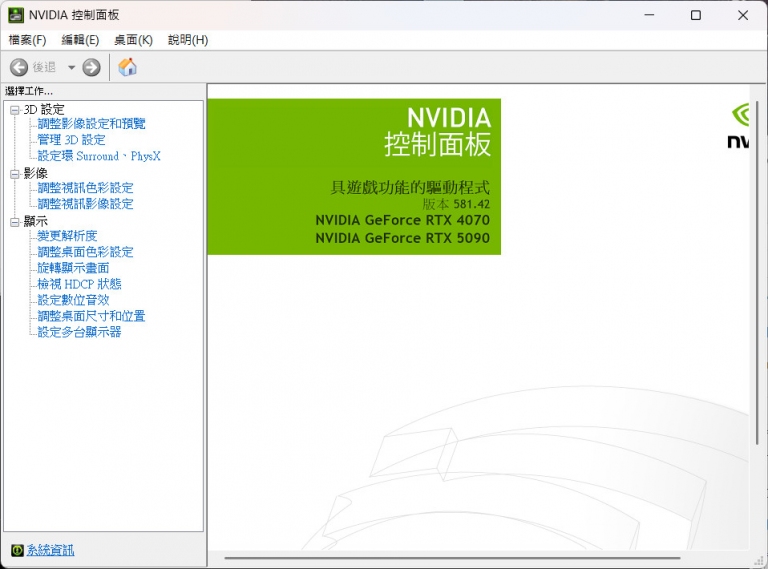Collapse the 3D 設定 tree node
The image size is (768, 569).
pos(14,109)
